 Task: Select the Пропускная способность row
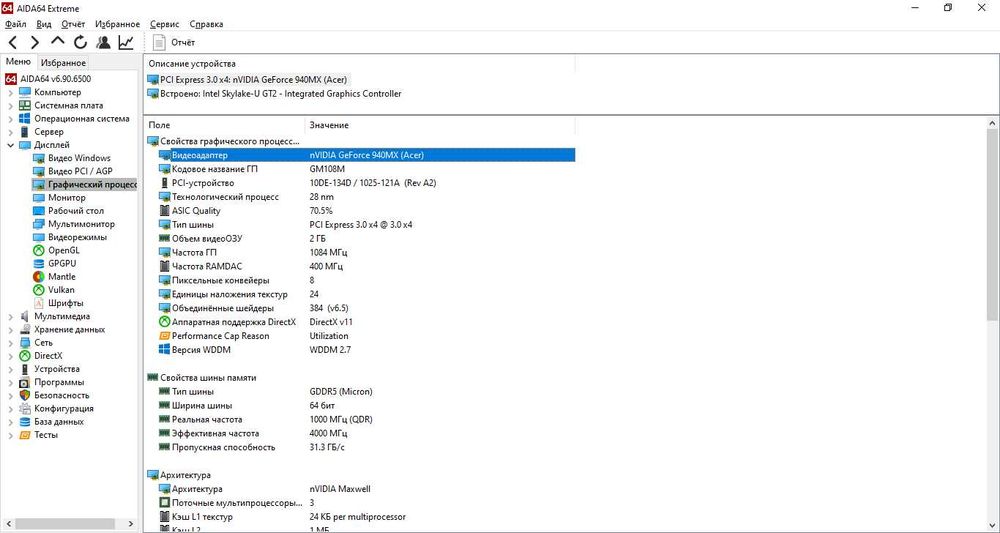(x=360, y=447)
